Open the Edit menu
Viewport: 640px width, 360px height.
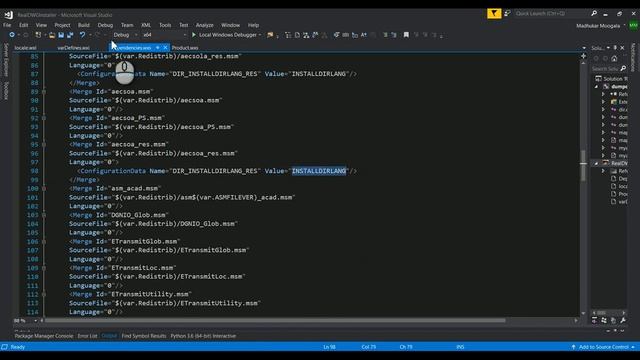[24, 25]
